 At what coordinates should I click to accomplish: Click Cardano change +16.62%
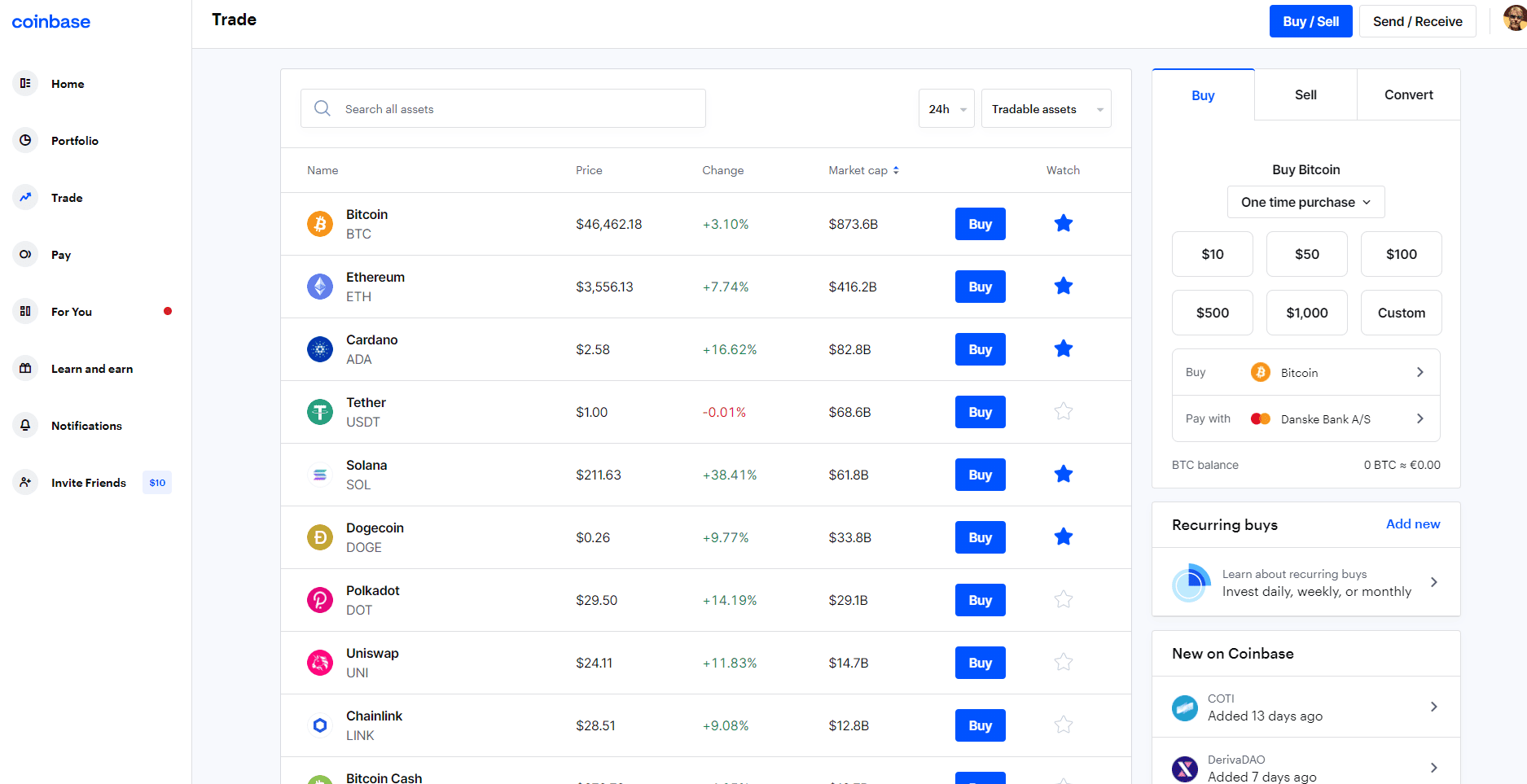click(x=730, y=349)
